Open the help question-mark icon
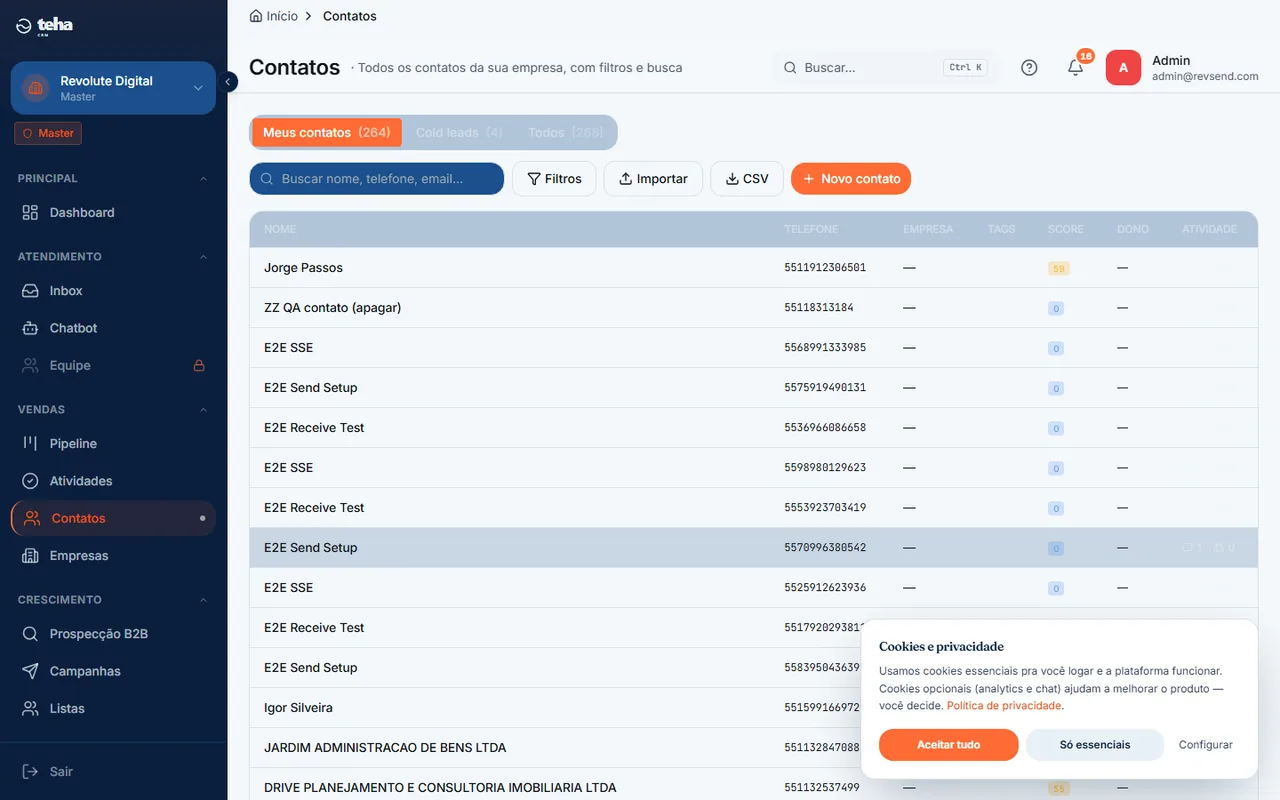This screenshot has height=800, width=1280. pos(1029,68)
